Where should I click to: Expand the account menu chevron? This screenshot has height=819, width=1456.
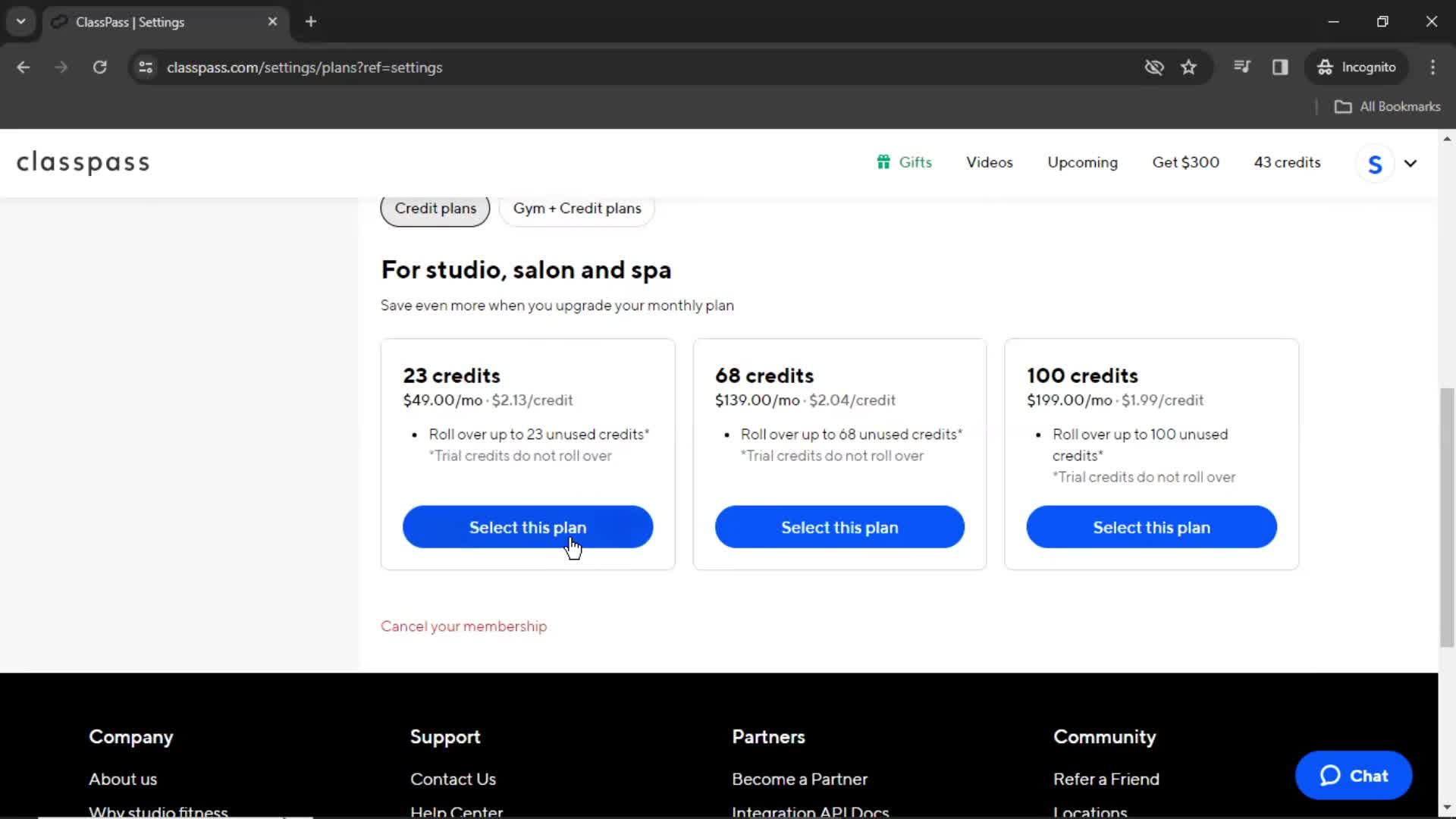pyautogui.click(x=1410, y=164)
